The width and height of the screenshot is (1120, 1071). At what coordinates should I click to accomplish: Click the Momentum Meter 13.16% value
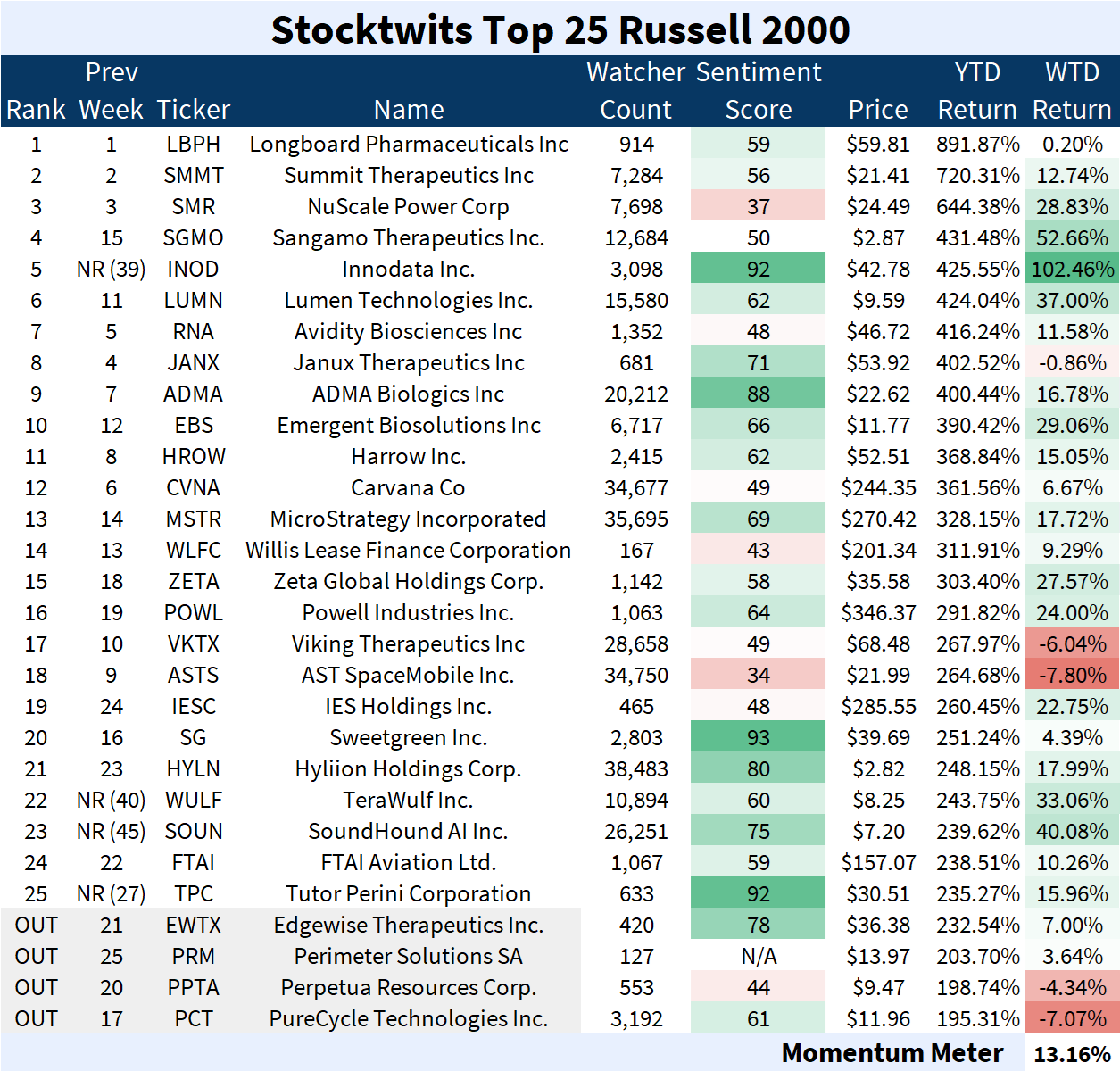(1072, 1054)
